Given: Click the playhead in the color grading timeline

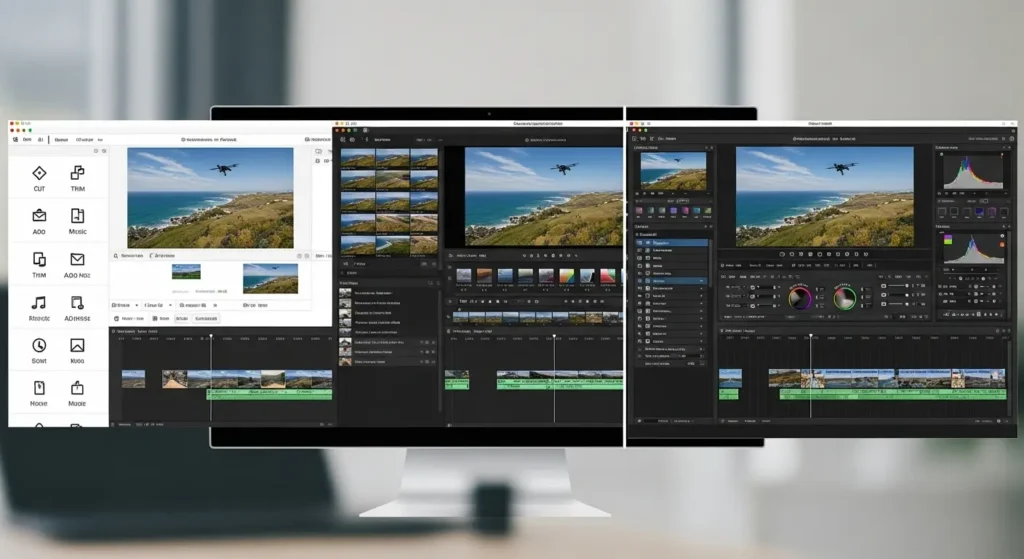Looking at the screenshot, I should click(x=811, y=336).
